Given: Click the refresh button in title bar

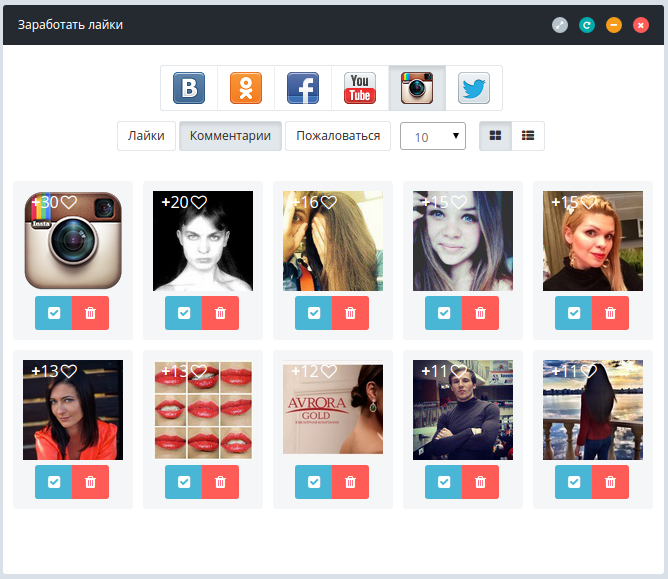Looking at the screenshot, I should (587, 25).
